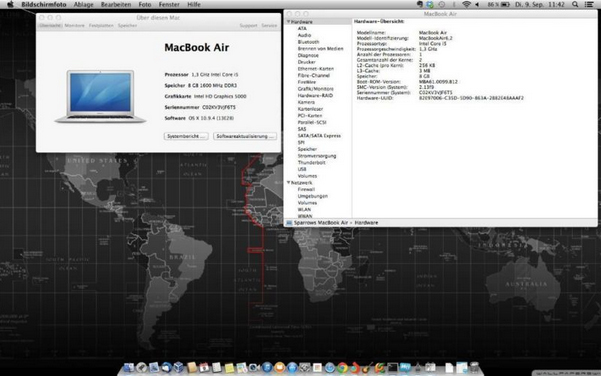The width and height of the screenshot is (601, 376).
Task: Open the Hilfe menu
Action: click(194, 4)
